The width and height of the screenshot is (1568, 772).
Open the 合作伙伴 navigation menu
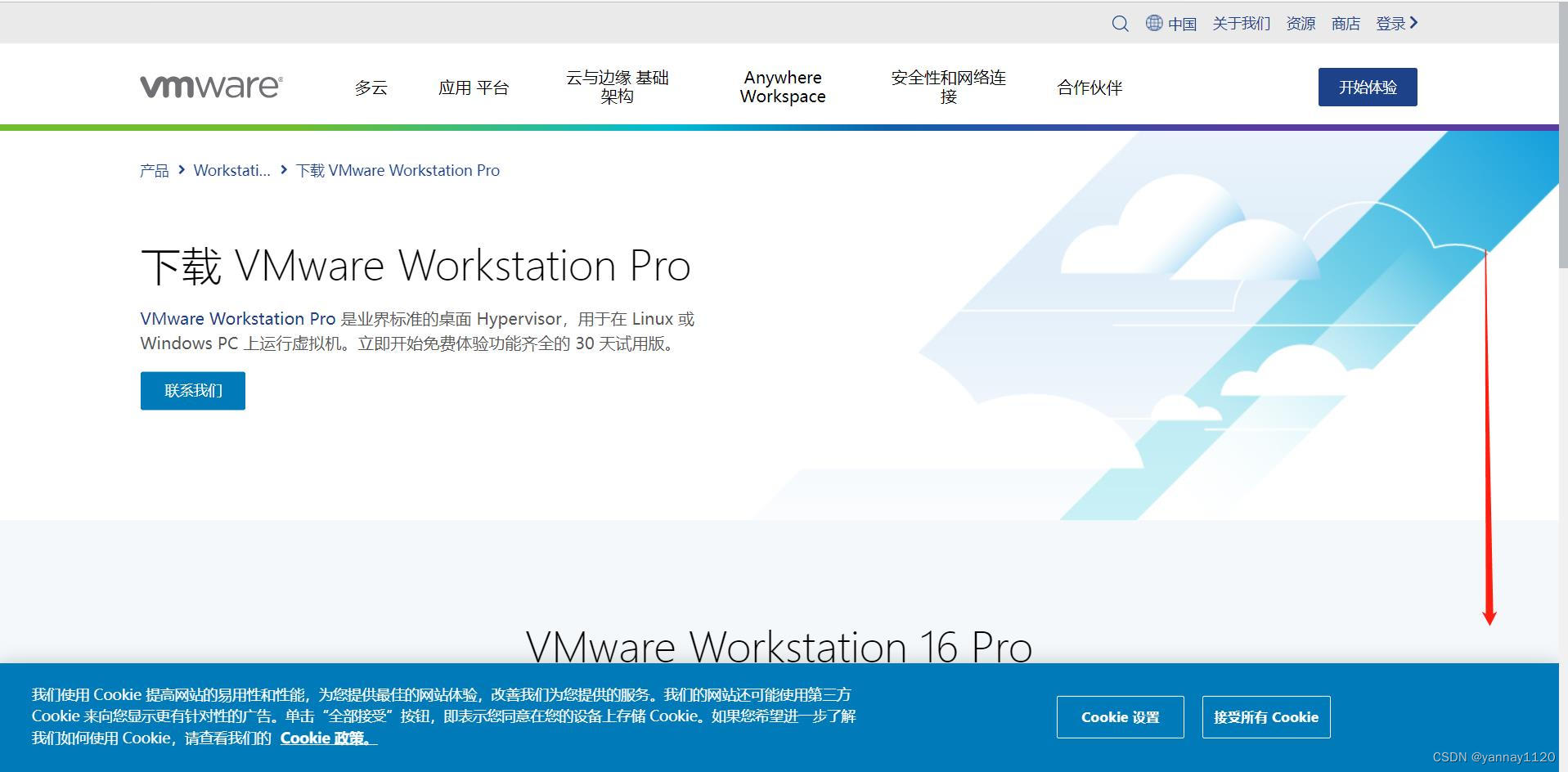(x=1090, y=88)
